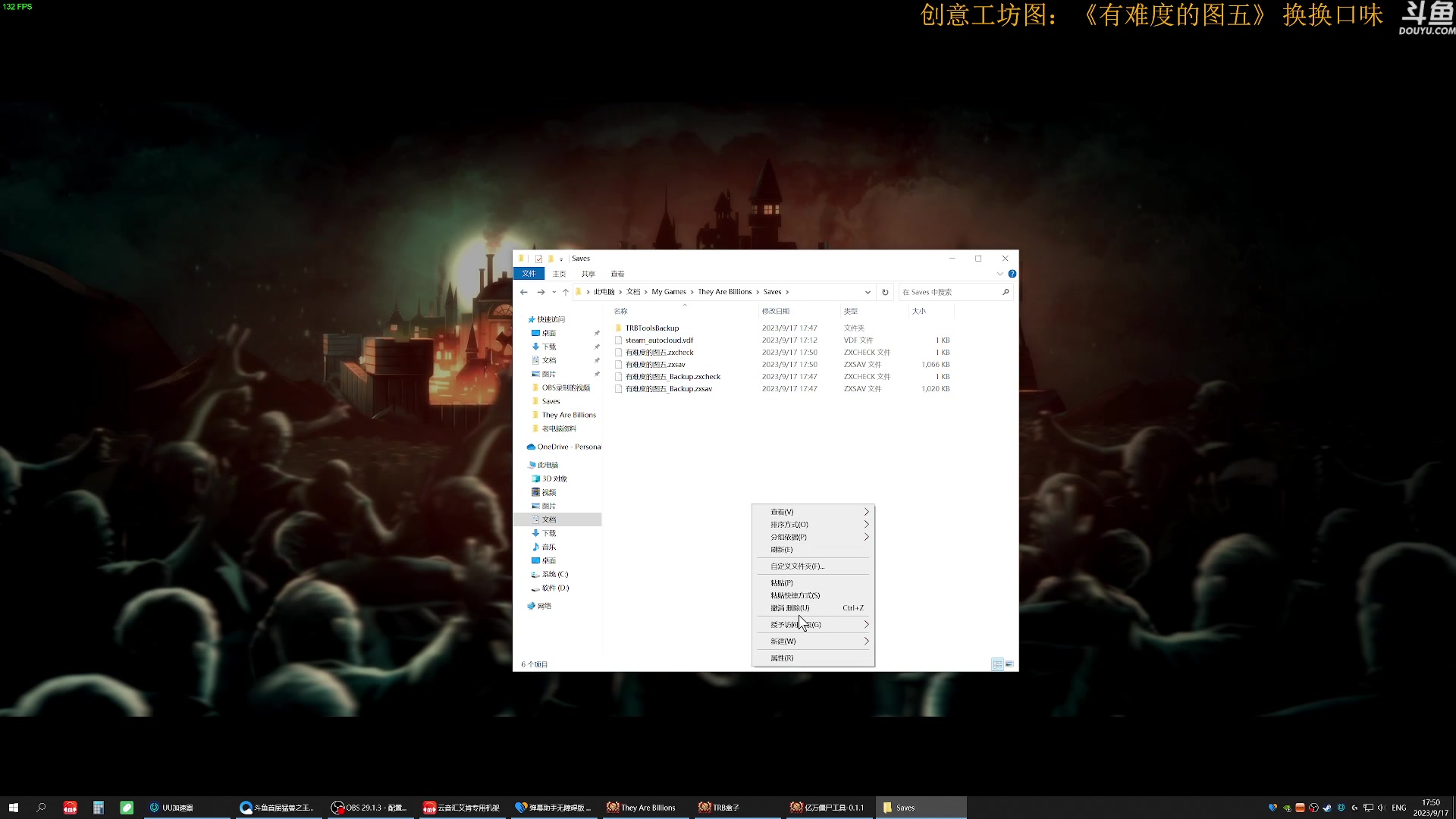Select They Are Billions in Quick access
The height and width of the screenshot is (819, 1456).
point(568,415)
